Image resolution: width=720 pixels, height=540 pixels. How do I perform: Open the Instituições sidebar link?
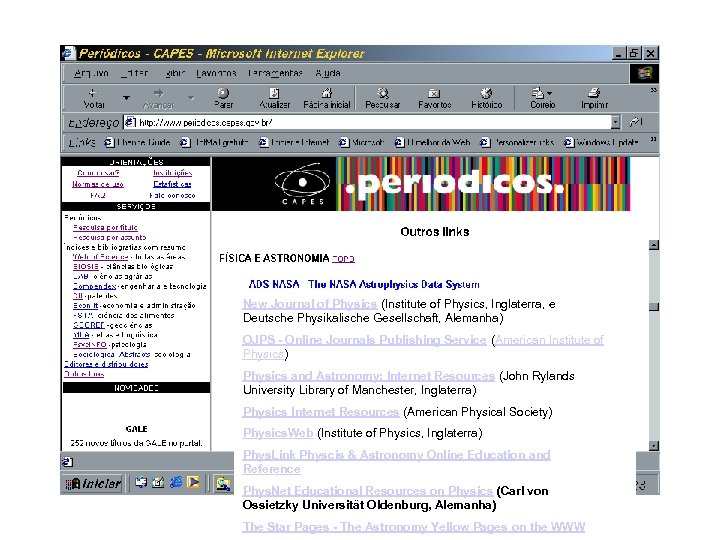coord(173,173)
